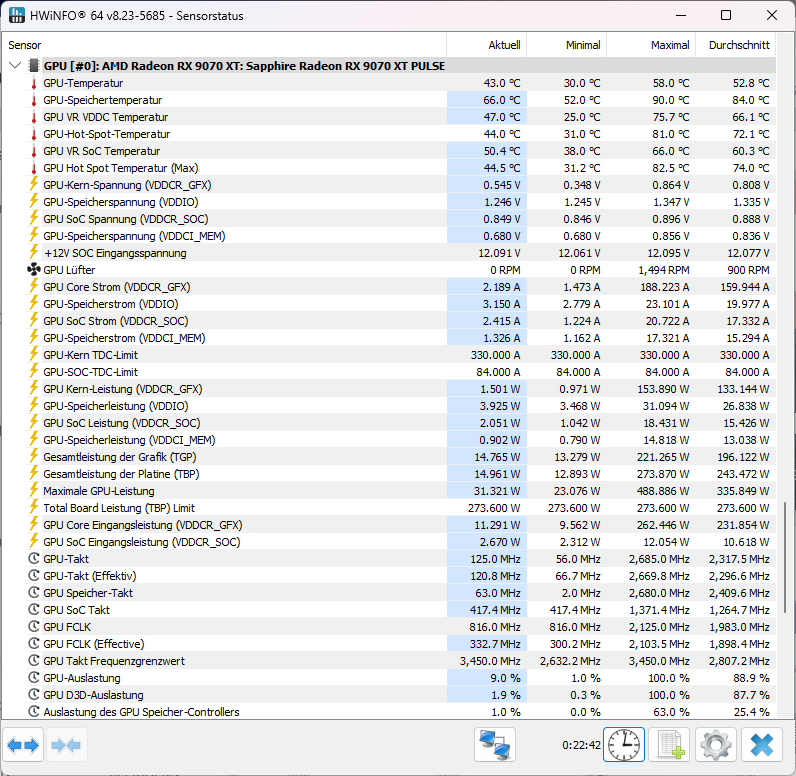Select GPU-Speicherspannung (VDDCI_MEM) row
The image size is (796, 776).
[x=401, y=236]
